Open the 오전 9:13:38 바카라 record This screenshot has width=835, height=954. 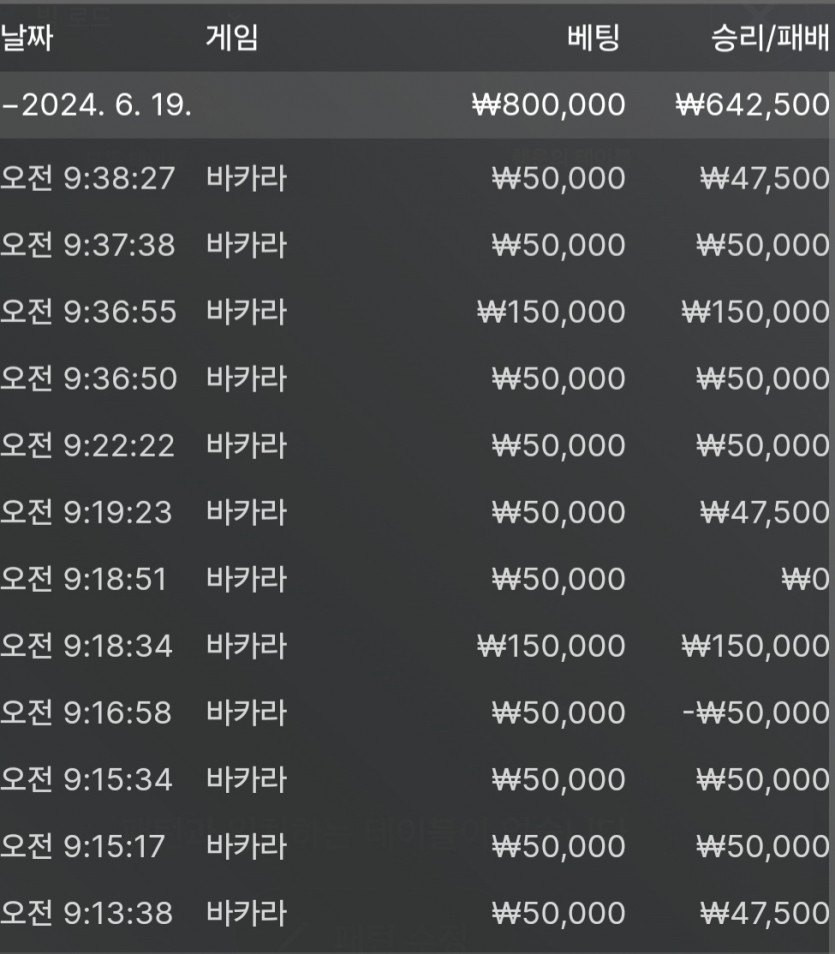(418, 913)
